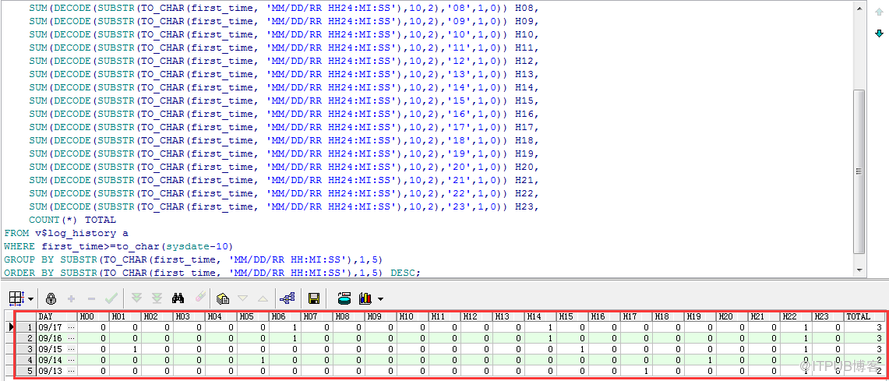Open the ellipsis button in 09/17 row
The image size is (889, 381).
click(71, 327)
